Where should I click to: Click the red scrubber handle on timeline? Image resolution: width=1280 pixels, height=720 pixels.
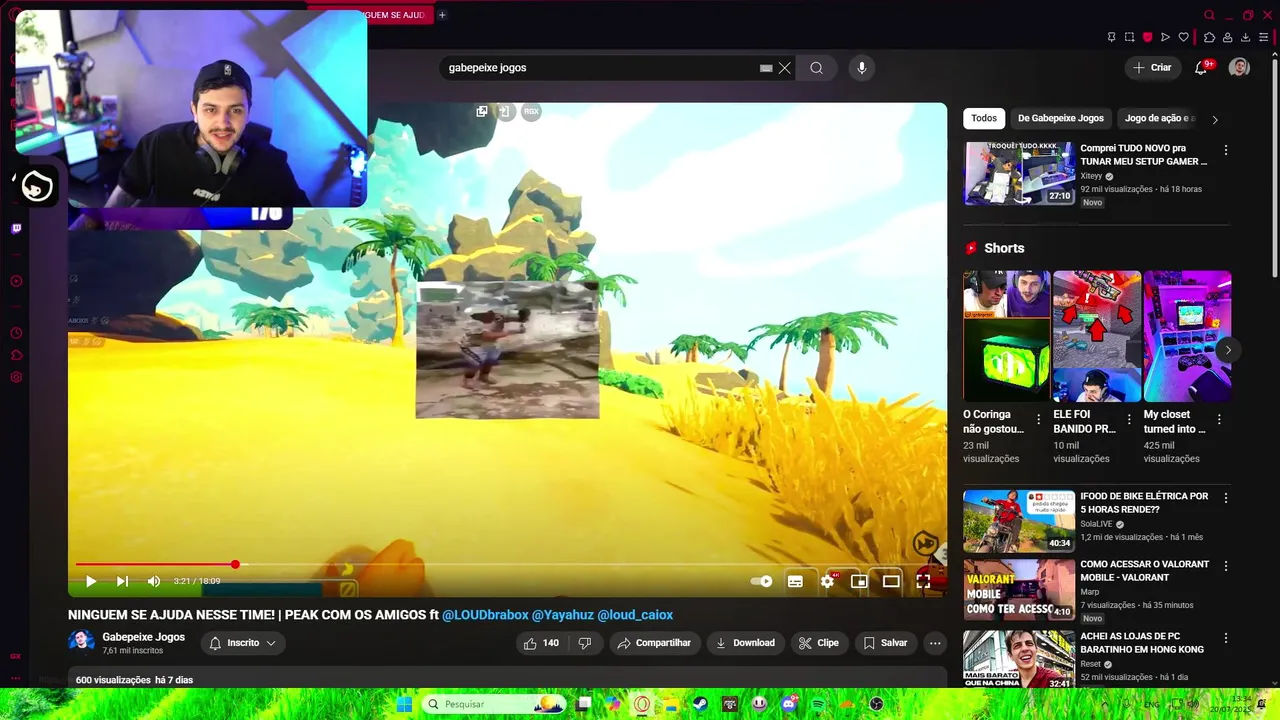235,565
